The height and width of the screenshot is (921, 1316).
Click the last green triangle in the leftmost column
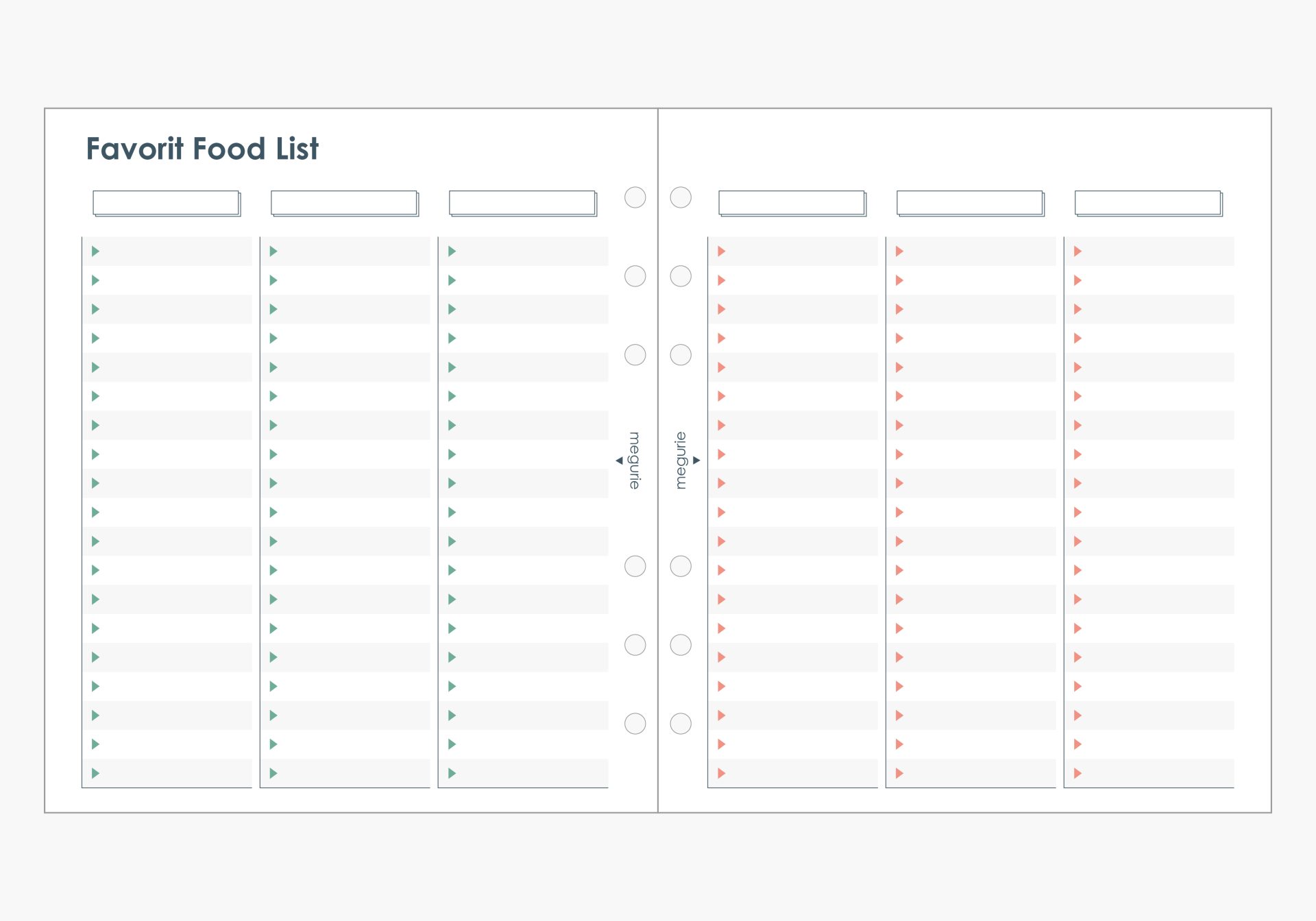95,773
